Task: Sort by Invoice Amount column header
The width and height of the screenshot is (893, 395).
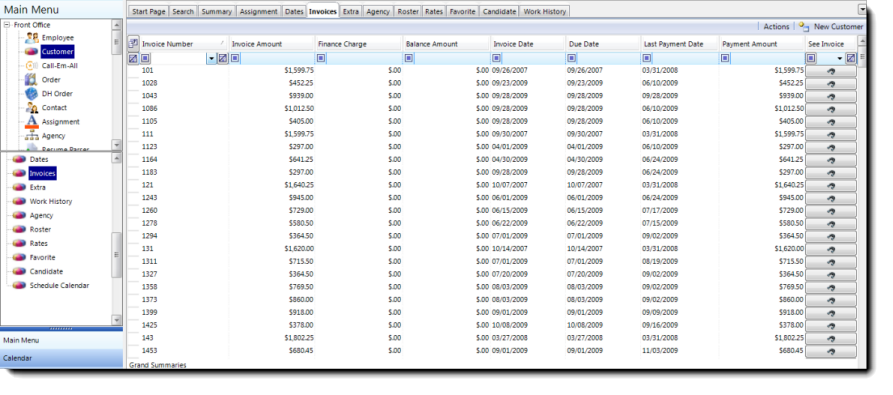Action: [x=272, y=44]
